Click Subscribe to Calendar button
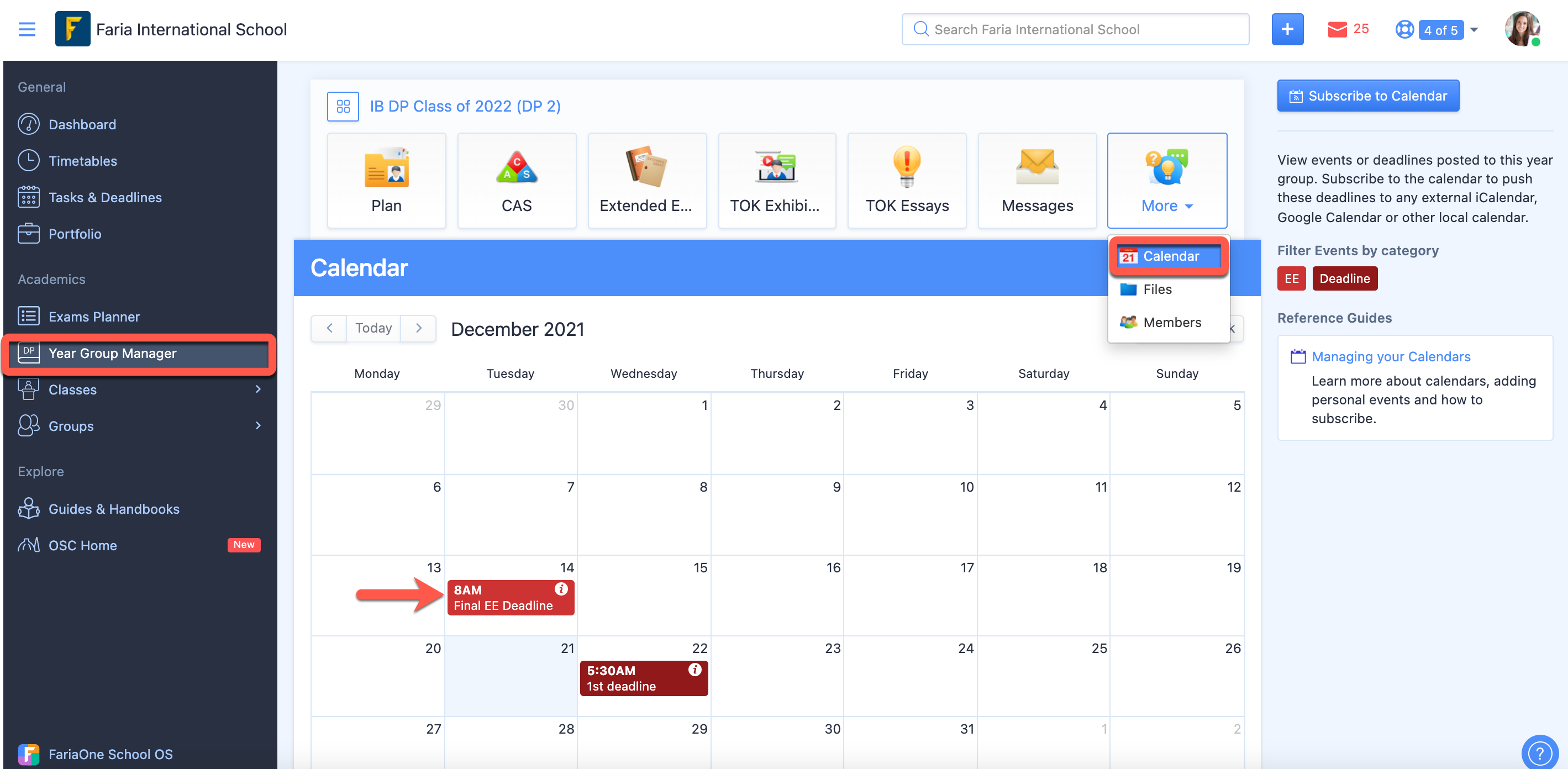This screenshot has width=1568, height=769. tap(1368, 96)
